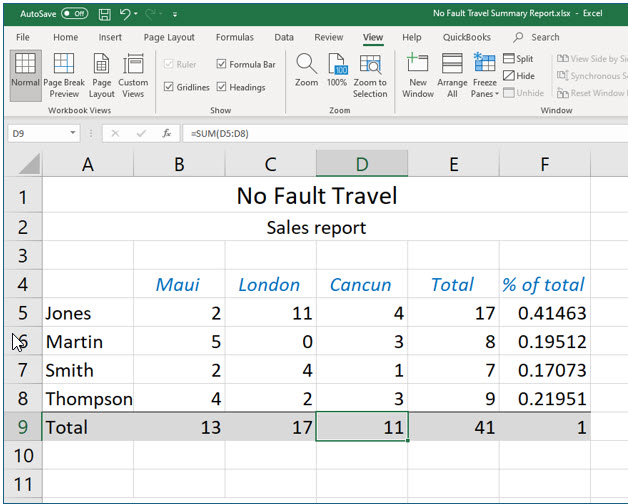
Task: Click the Enter checkmark in formula bar
Action: click(x=141, y=133)
